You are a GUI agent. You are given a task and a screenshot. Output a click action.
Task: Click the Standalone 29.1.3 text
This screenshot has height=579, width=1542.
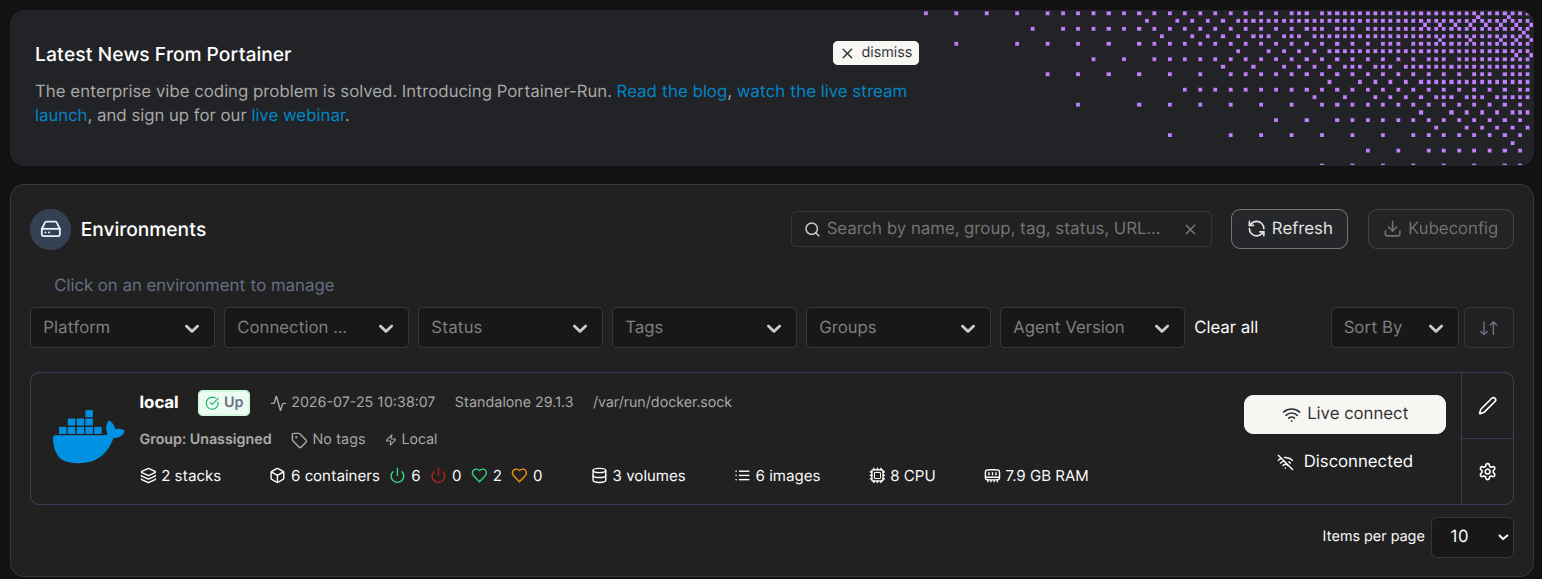[x=514, y=402]
